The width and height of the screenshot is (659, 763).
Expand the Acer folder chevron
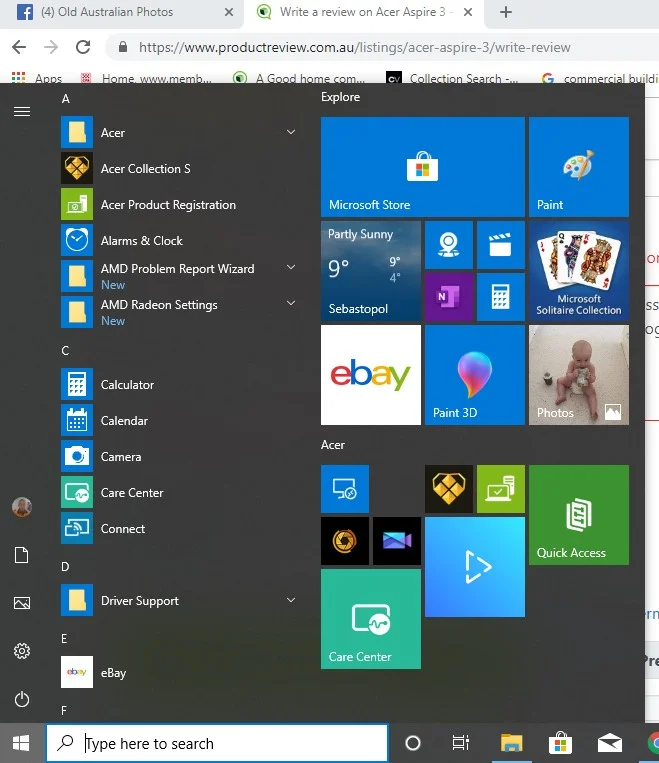tap(291, 132)
